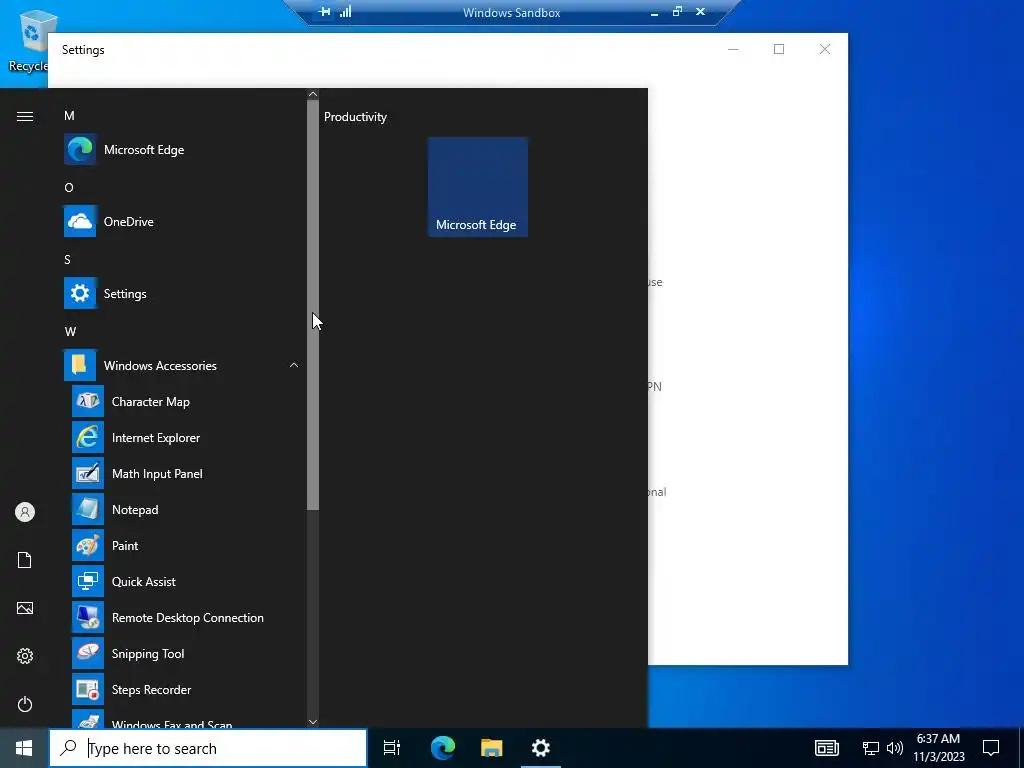The height and width of the screenshot is (768, 1024).
Task: Launch OneDrive from the Start menu
Action: coord(183,221)
